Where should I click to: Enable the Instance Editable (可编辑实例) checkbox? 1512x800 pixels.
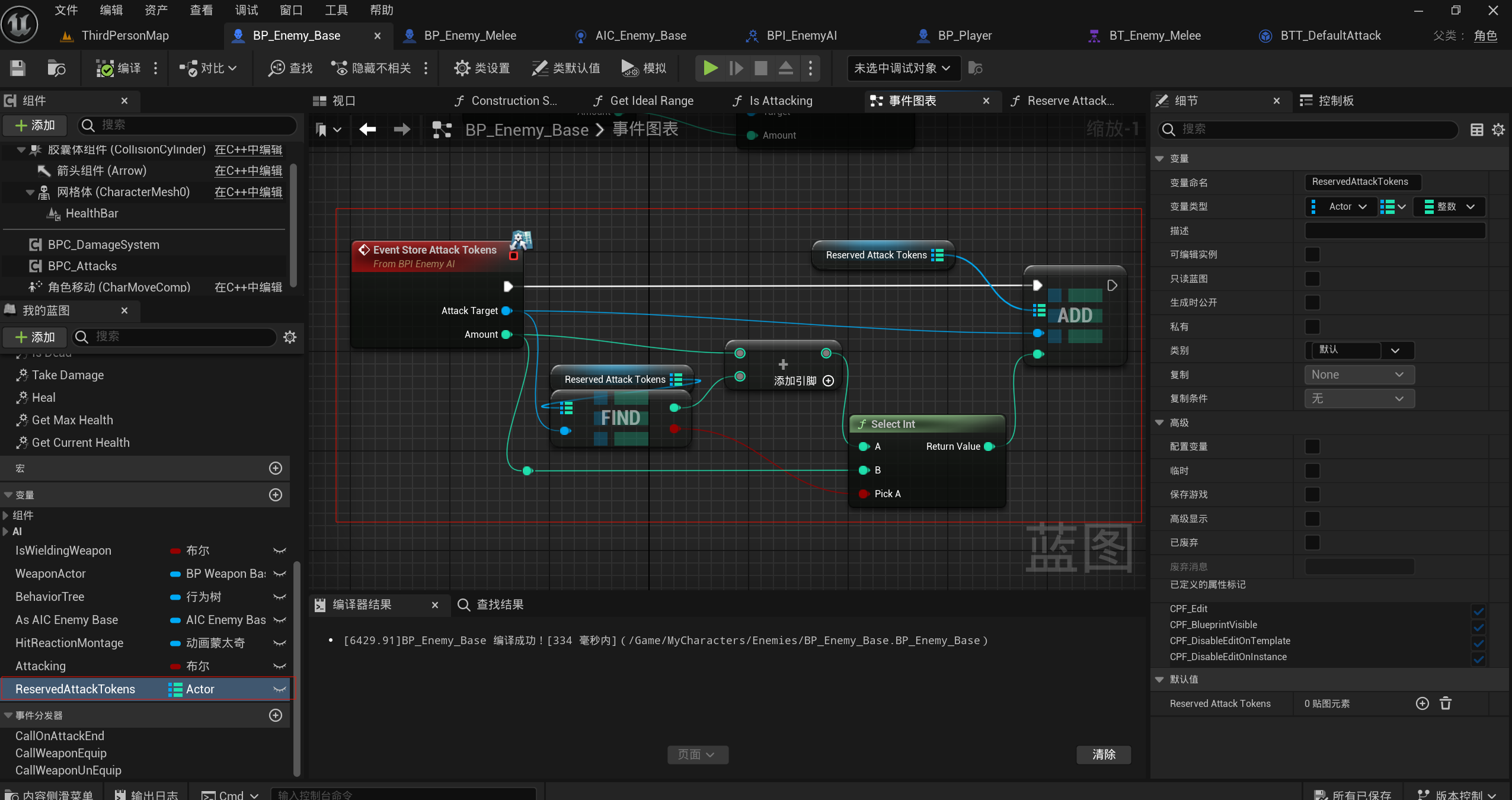[1312, 255]
